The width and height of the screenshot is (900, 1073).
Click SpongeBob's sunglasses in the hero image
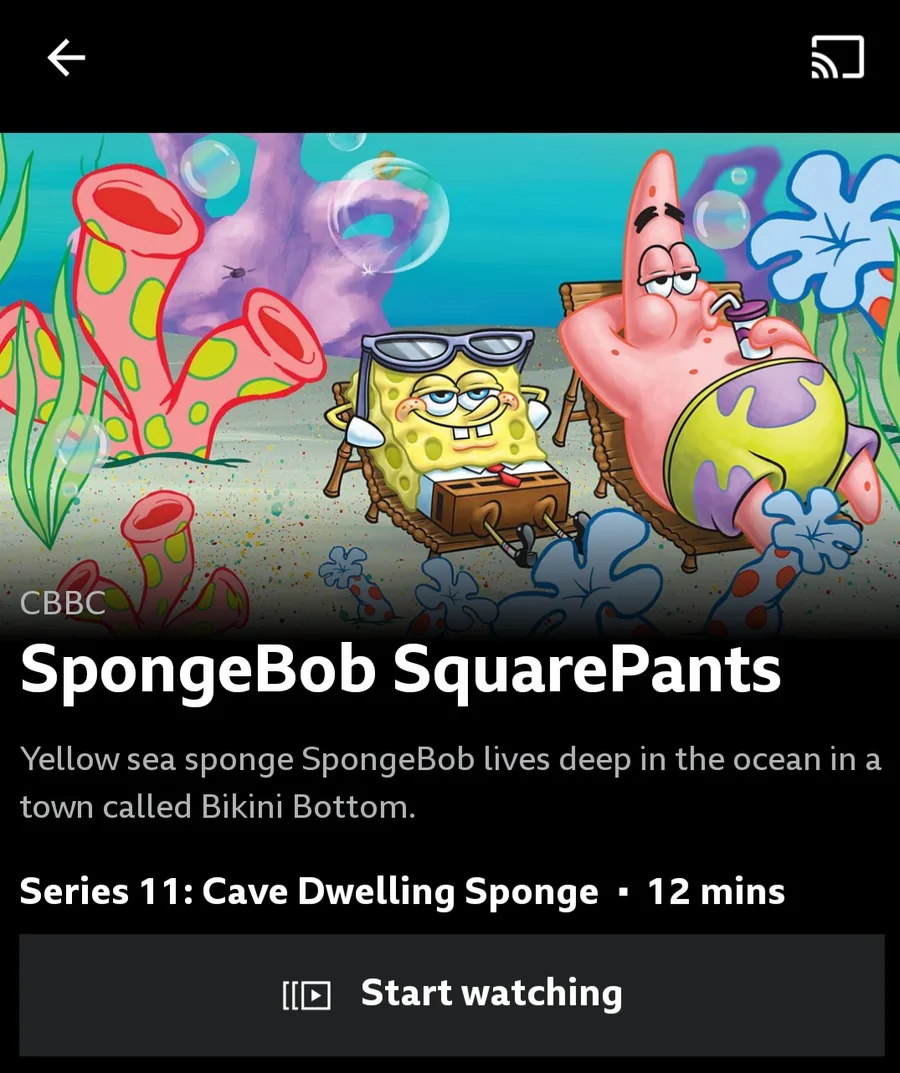point(448,350)
